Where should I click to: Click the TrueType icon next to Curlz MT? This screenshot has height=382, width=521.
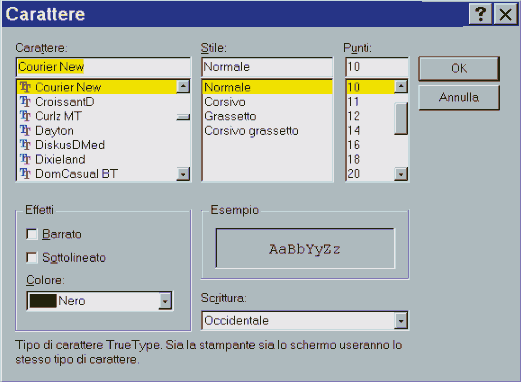[25, 116]
